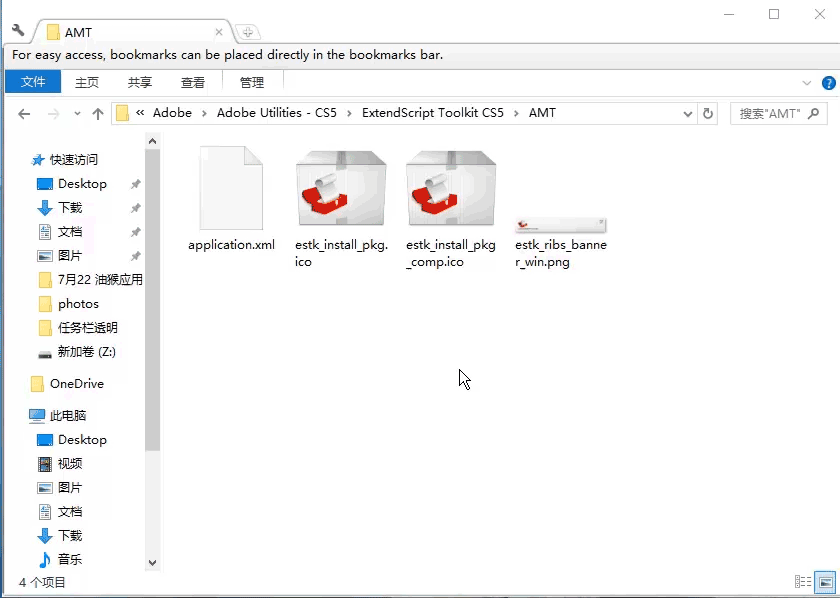Open the 文件 menu
The height and width of the screenshot is (598, 840).
(33, 82)
